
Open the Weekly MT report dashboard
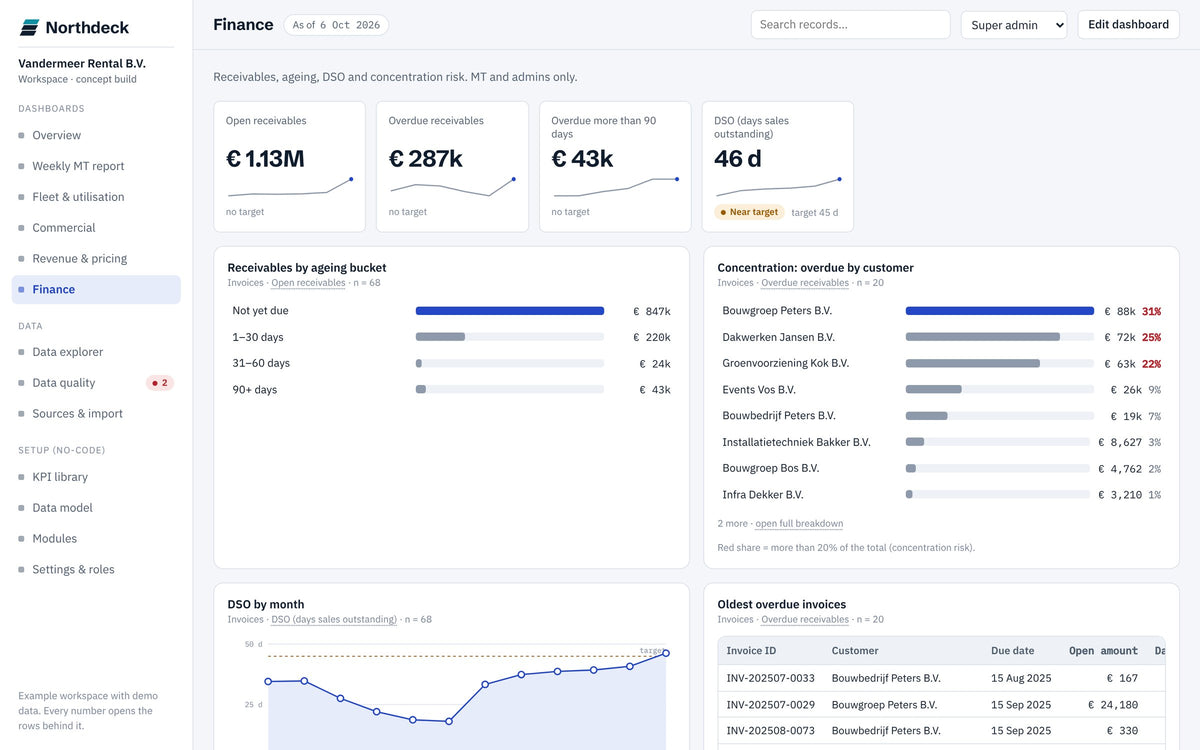coord(96,166)
